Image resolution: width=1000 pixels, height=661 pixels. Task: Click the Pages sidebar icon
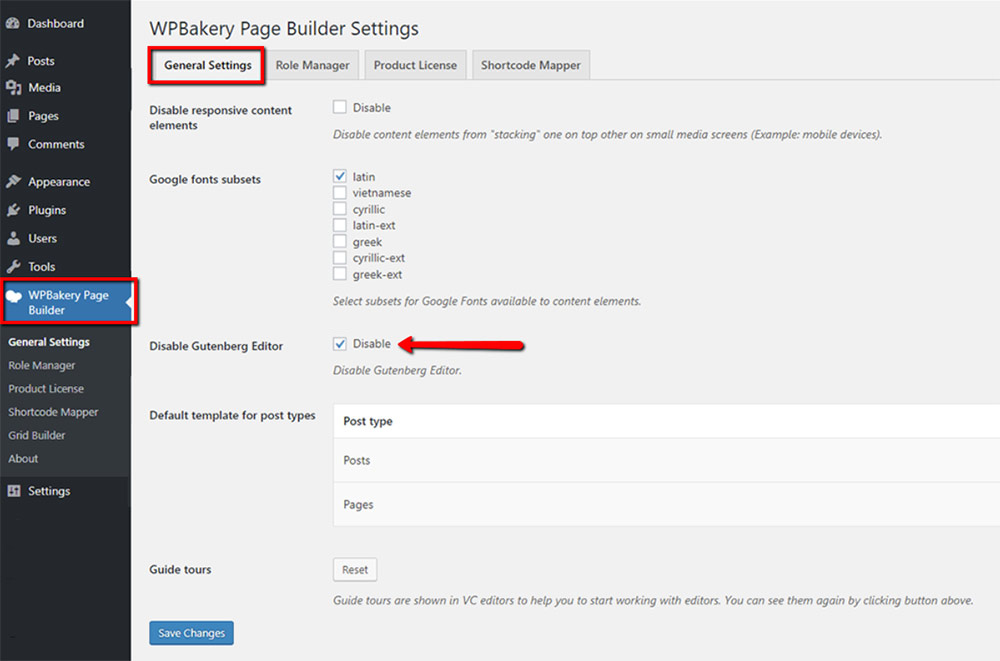(13, 115)
